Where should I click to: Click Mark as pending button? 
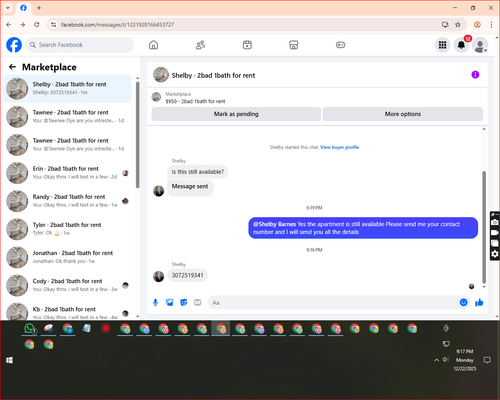[x=236, y=114]
